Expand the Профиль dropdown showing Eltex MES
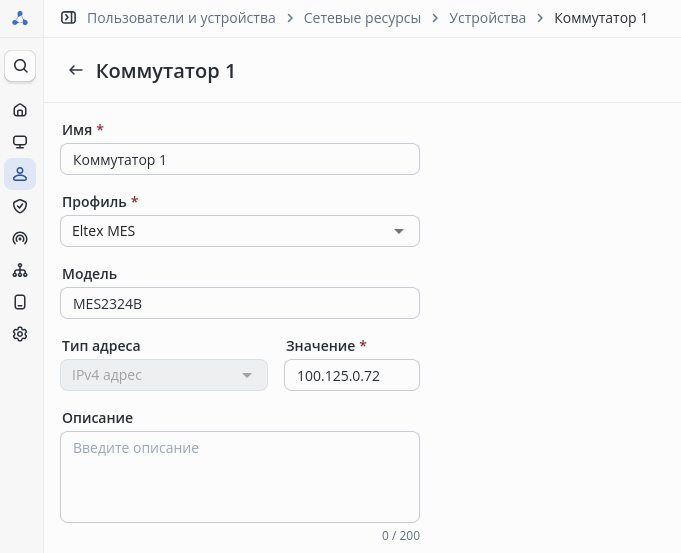This screenshot has width=681, height=553. tap(240, 231)
